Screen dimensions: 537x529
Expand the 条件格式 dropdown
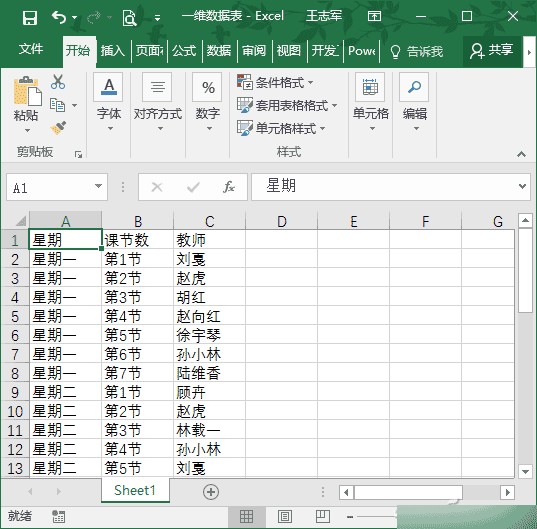[275, 83]
